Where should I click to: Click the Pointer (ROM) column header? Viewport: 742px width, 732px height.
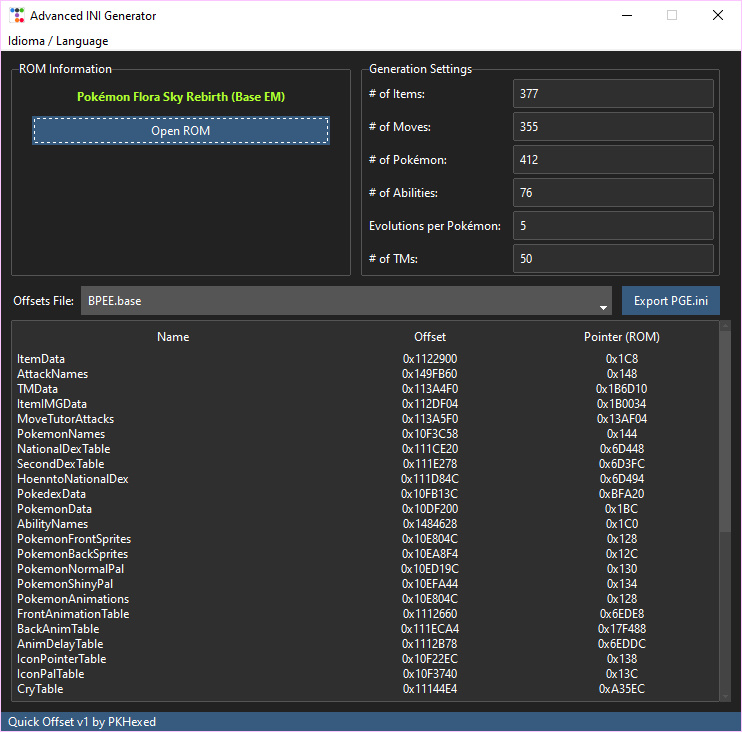pyautogui.click(x=621, y=337)
